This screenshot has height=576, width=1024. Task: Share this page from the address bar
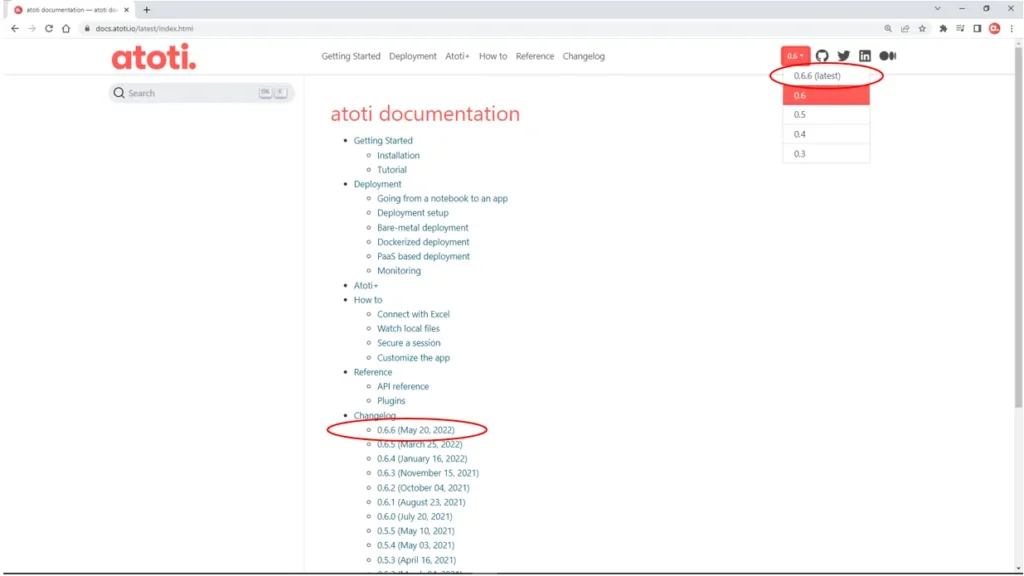[905, 29]
